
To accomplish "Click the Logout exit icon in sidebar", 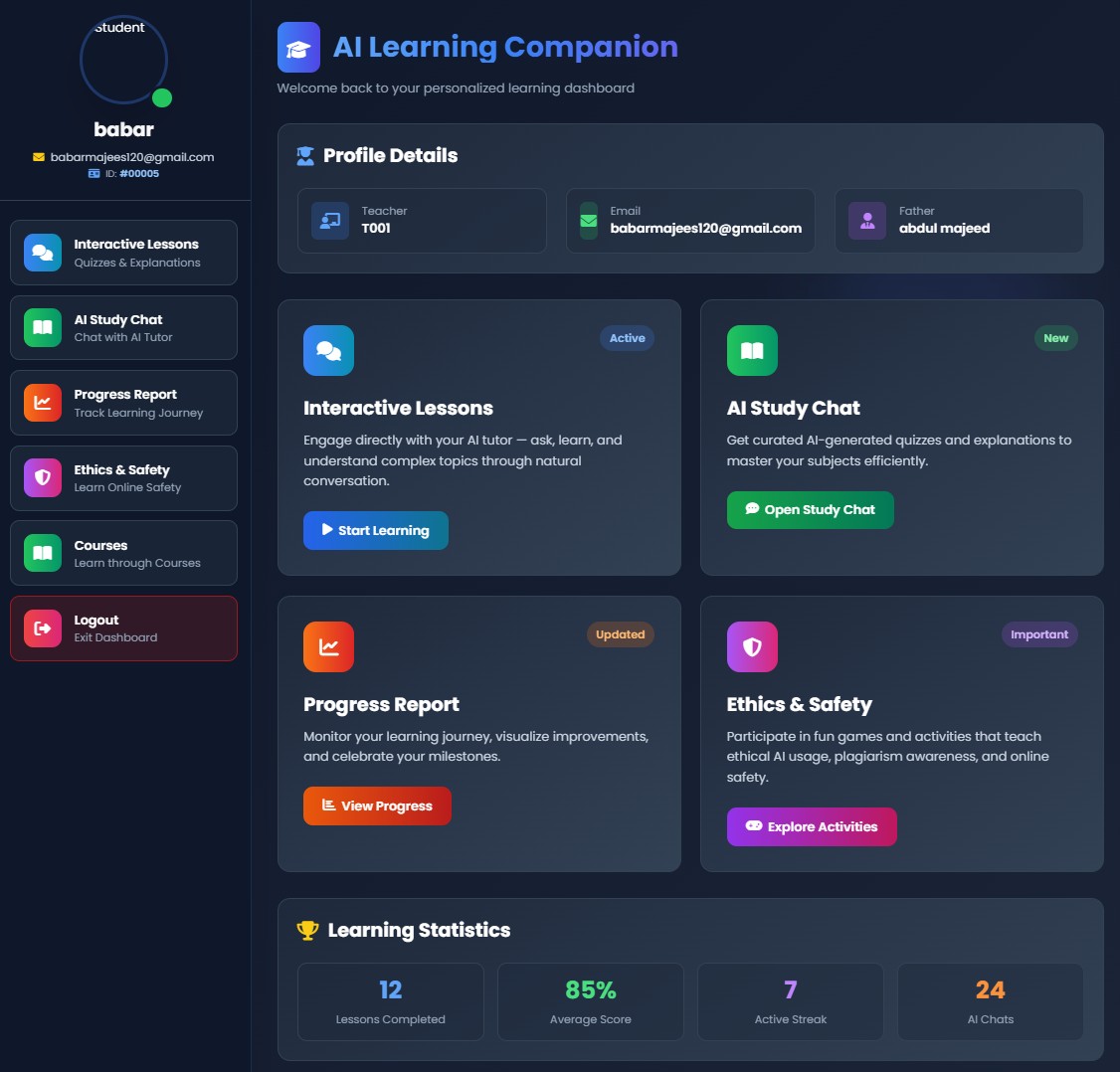I will [42, 627].
